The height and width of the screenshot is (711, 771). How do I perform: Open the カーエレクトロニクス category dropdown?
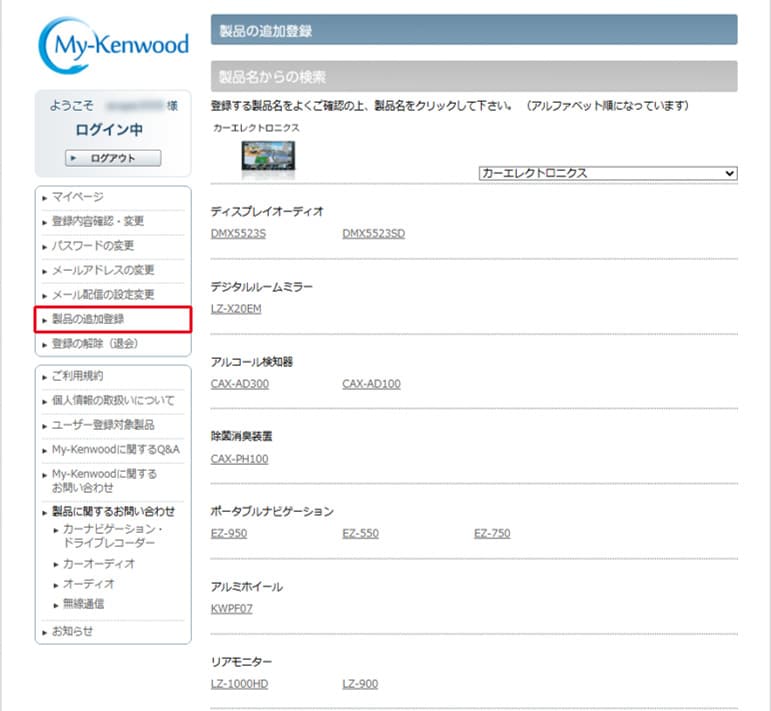click(x=607, y=173)
